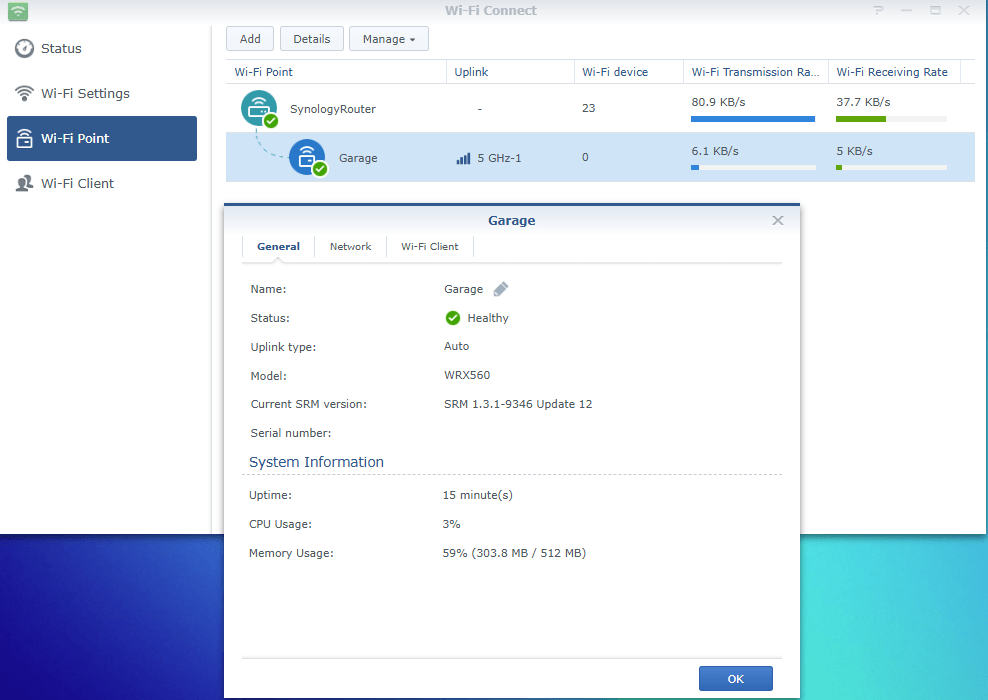Sort by Wi-Fi Point column header
The image size is (988, 700).
[x=336, y=72]
